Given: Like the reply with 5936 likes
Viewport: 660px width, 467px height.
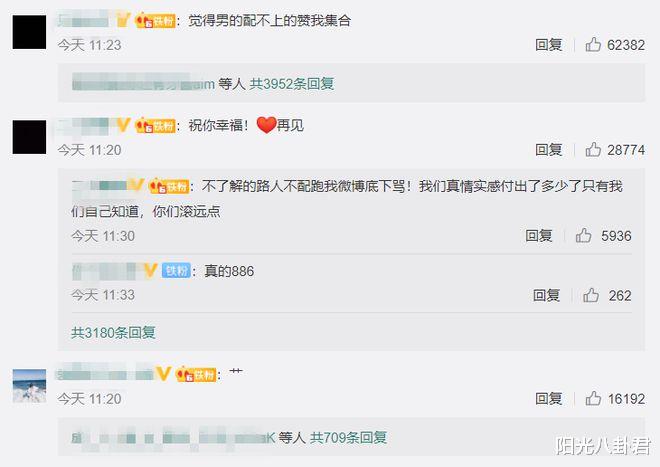Looking at the screenshot, I should tap(583, 235).
